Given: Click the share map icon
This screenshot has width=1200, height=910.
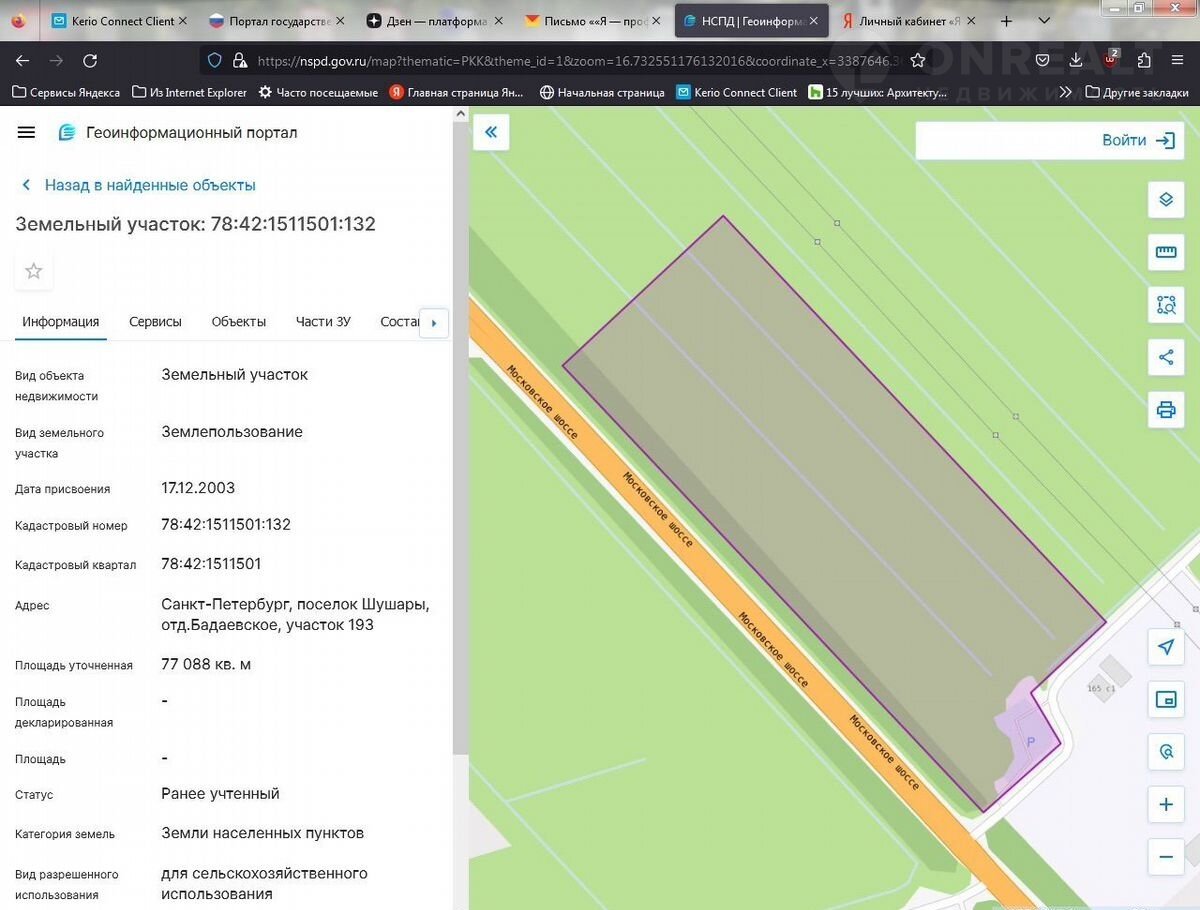Looking at the screenshot, I should tap(1165, 357).
